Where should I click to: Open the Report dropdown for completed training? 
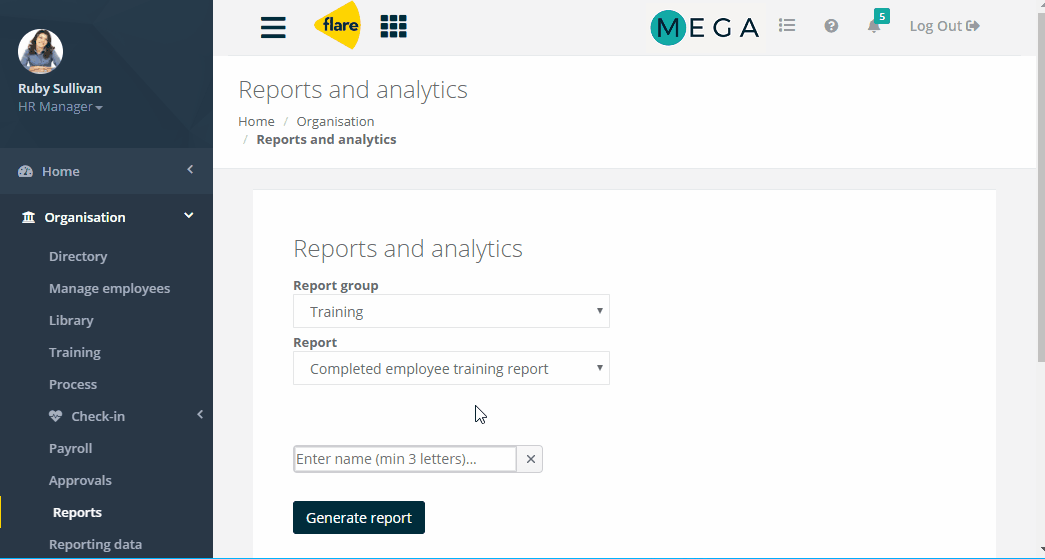click(451, 368)
